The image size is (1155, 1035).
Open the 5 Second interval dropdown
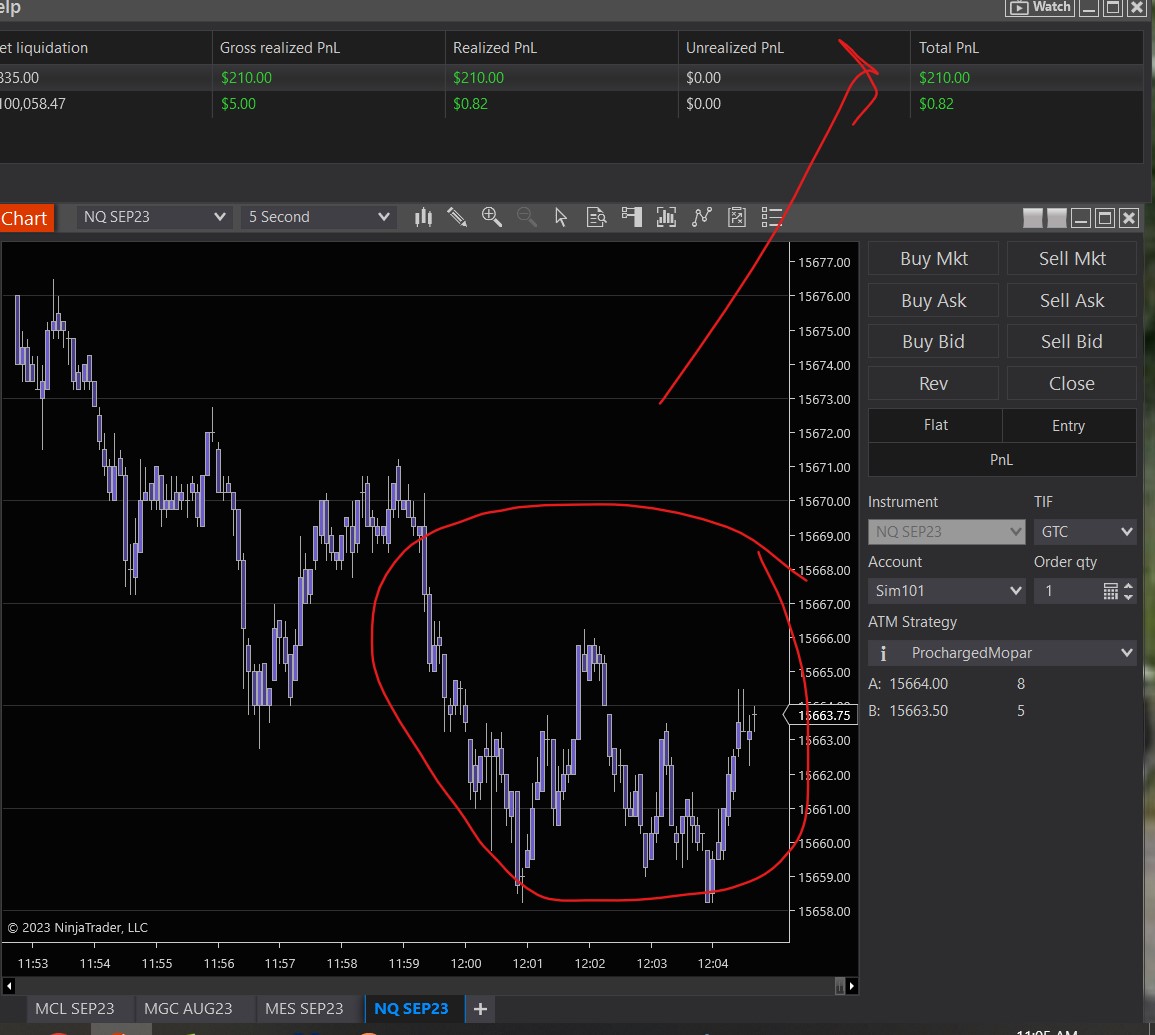tap(318, 217)
